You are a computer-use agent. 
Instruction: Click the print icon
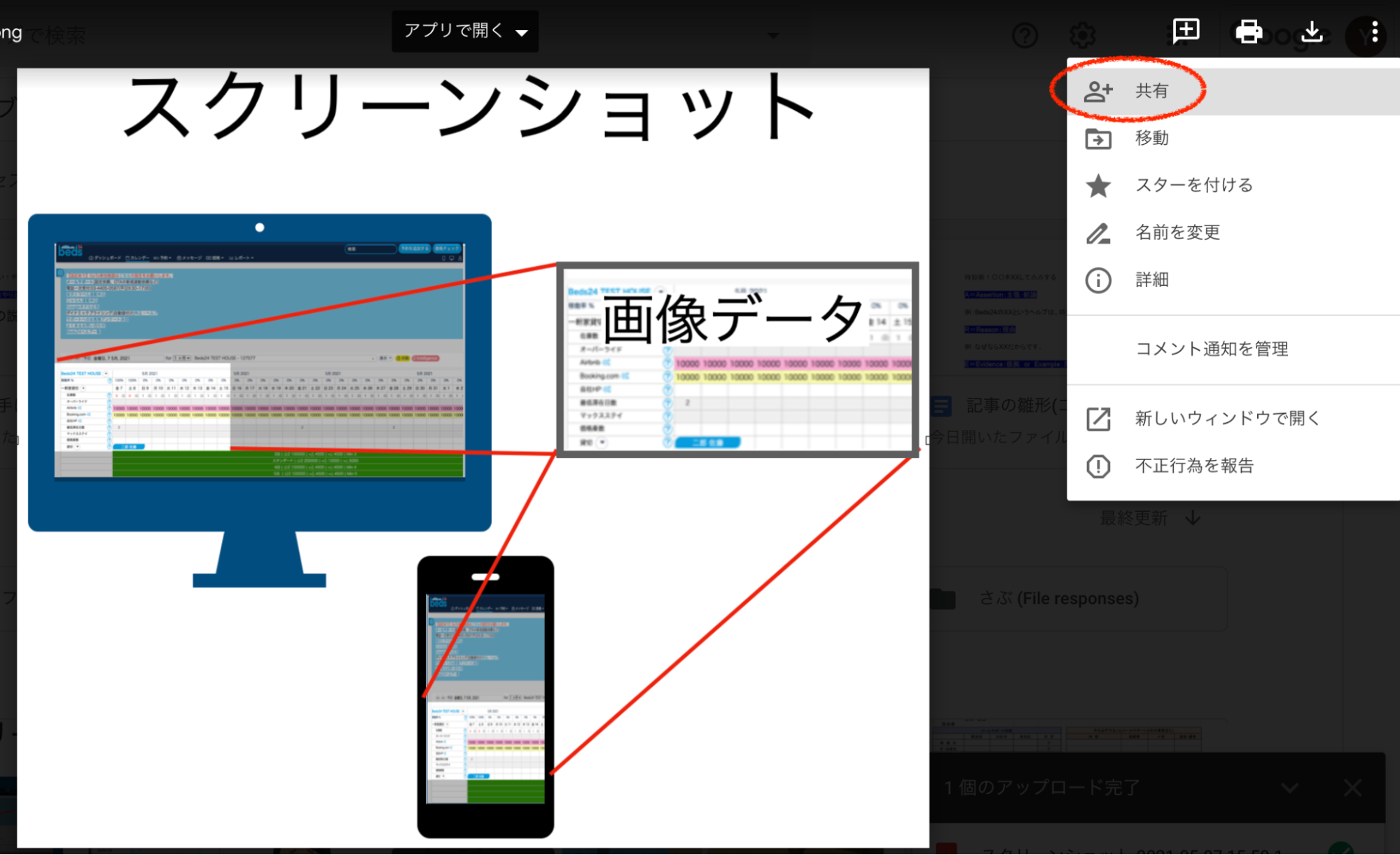point(1249,32)
